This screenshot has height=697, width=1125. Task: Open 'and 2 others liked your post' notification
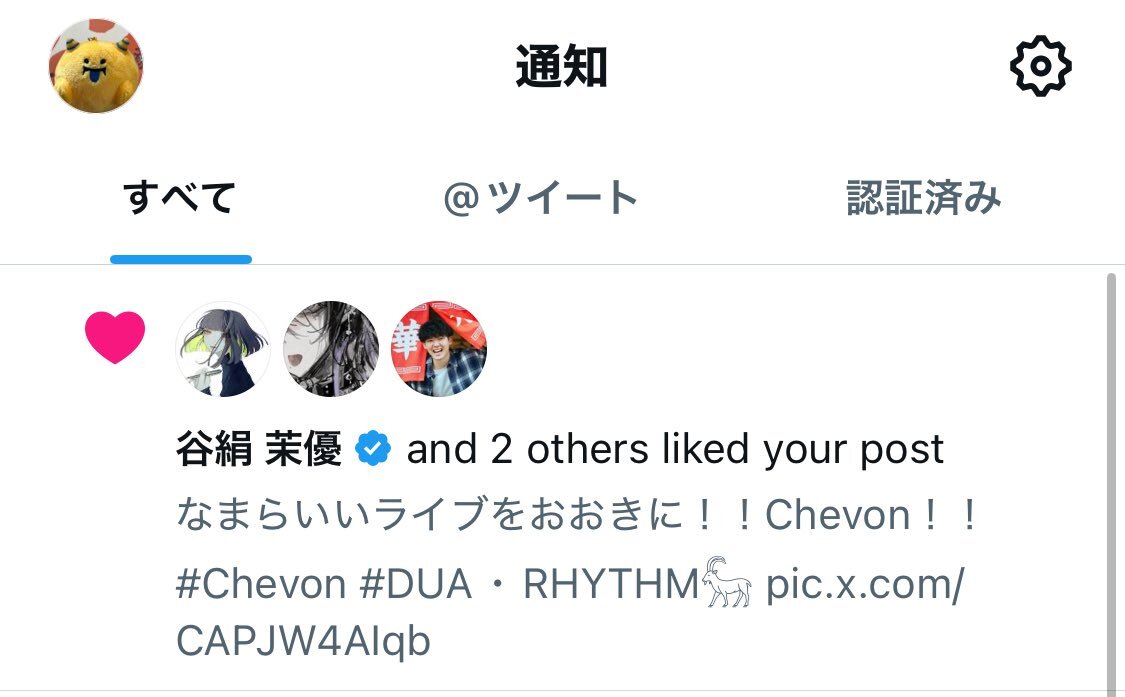pos(675,449)
